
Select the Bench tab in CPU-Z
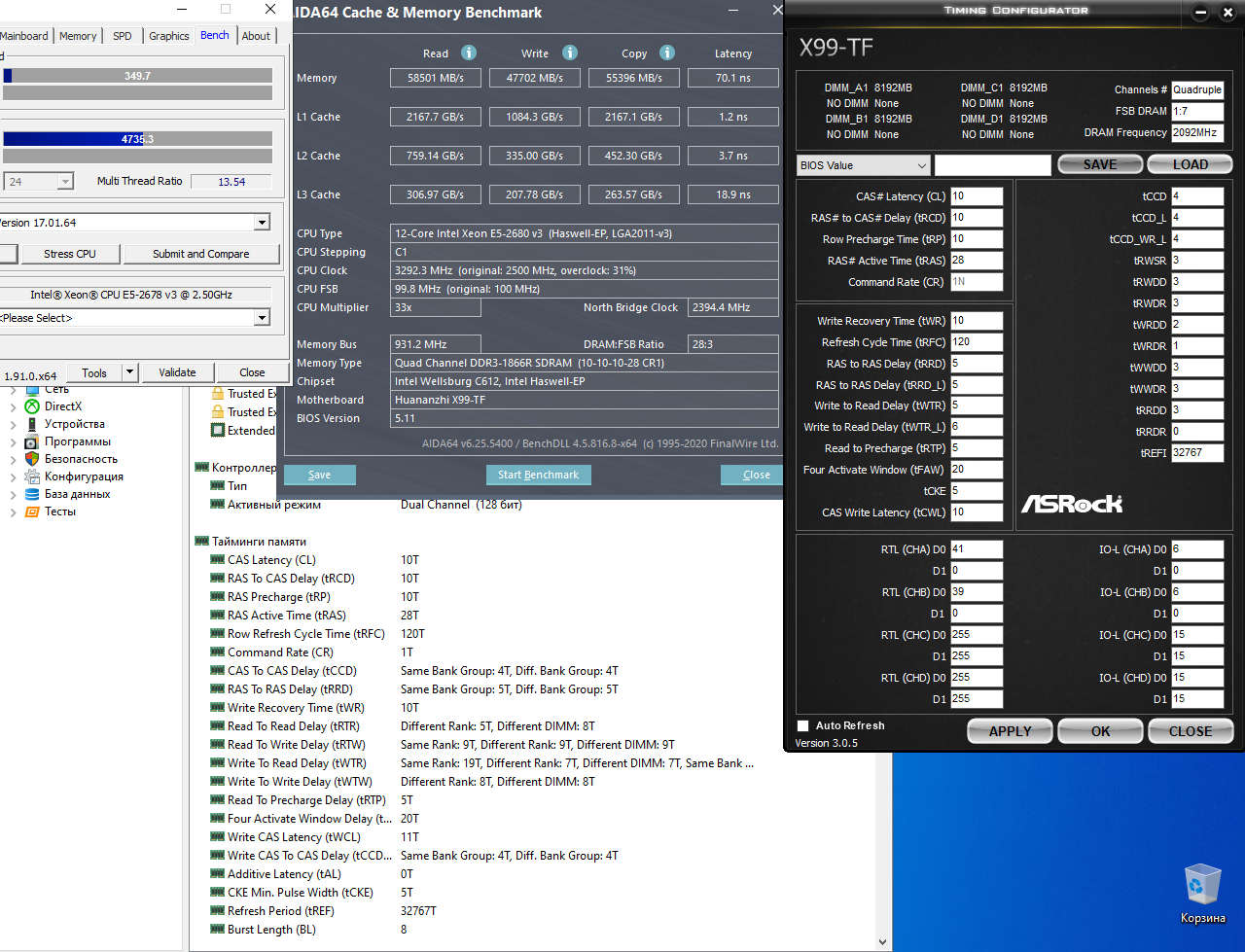[215, 35]
